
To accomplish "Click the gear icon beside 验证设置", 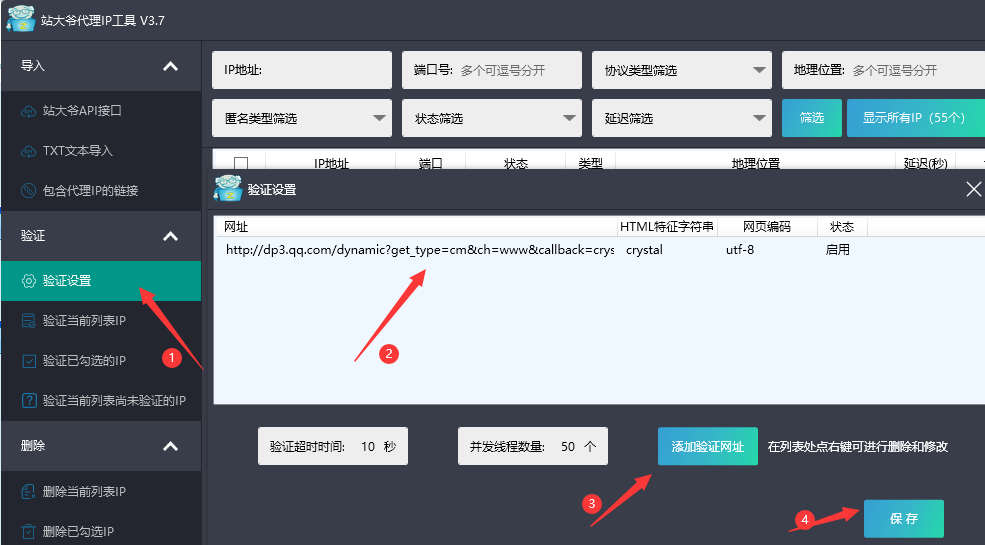I will pyautogui.click(x=28, y=281).
